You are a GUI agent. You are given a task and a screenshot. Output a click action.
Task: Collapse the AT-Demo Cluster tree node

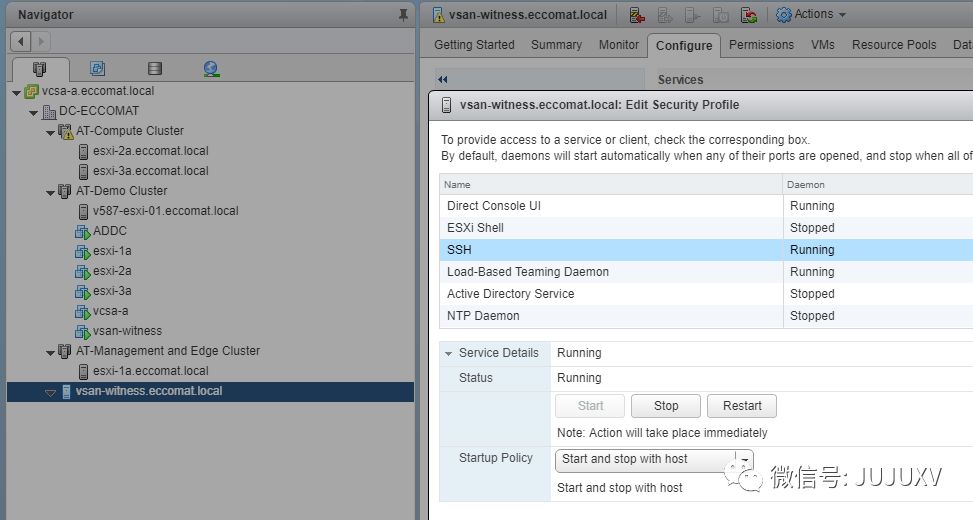coord(50,192)
